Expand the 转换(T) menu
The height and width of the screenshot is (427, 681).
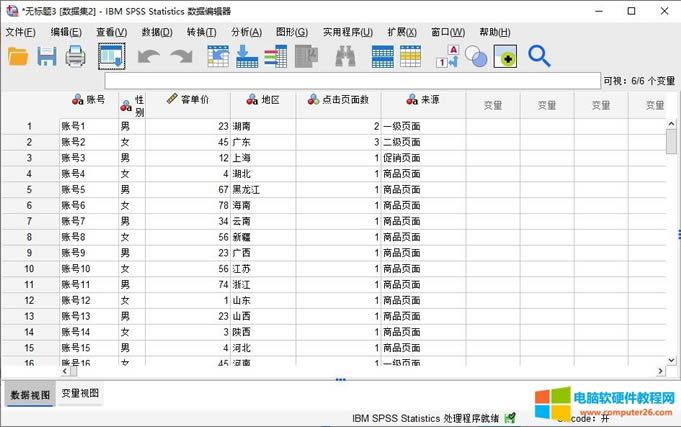coord(201,32)
